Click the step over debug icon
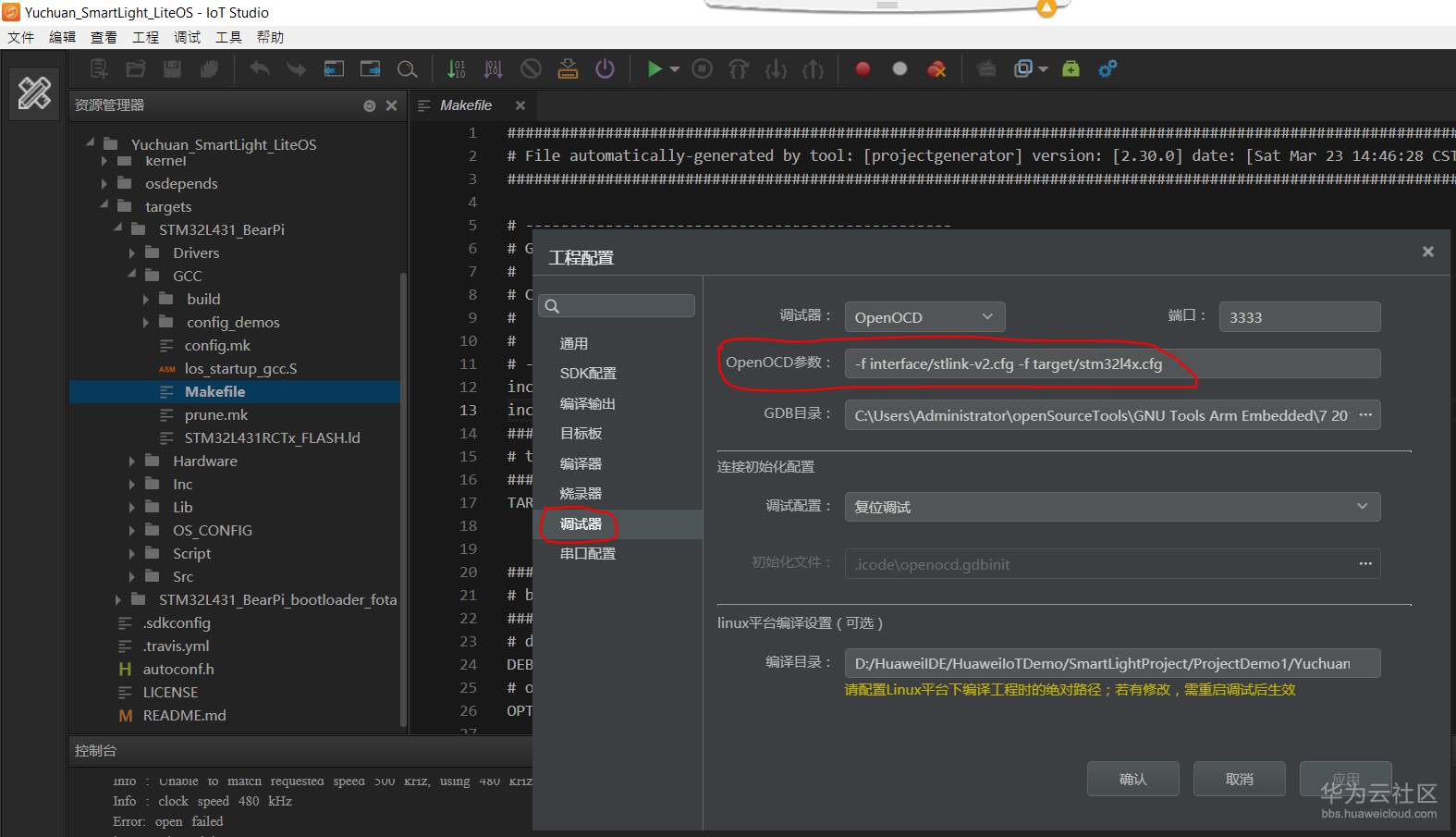The height and width of the screenshot is (837, 1456). tap(740, 68)
